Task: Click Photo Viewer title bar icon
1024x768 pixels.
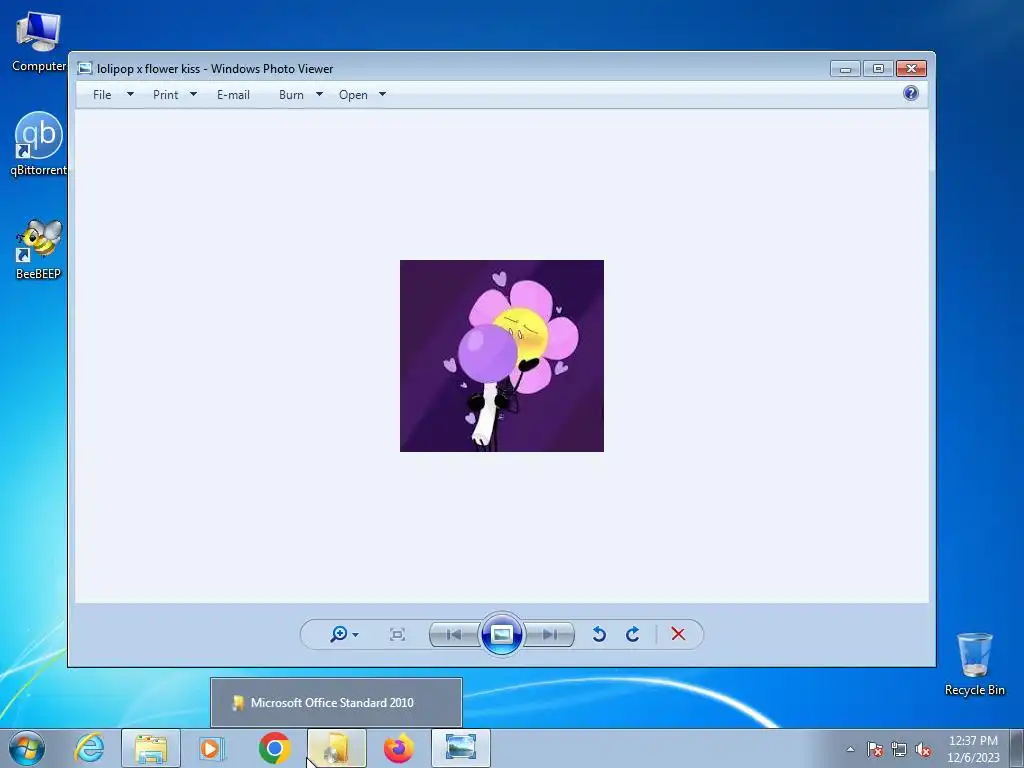Action: pos(85,69)
